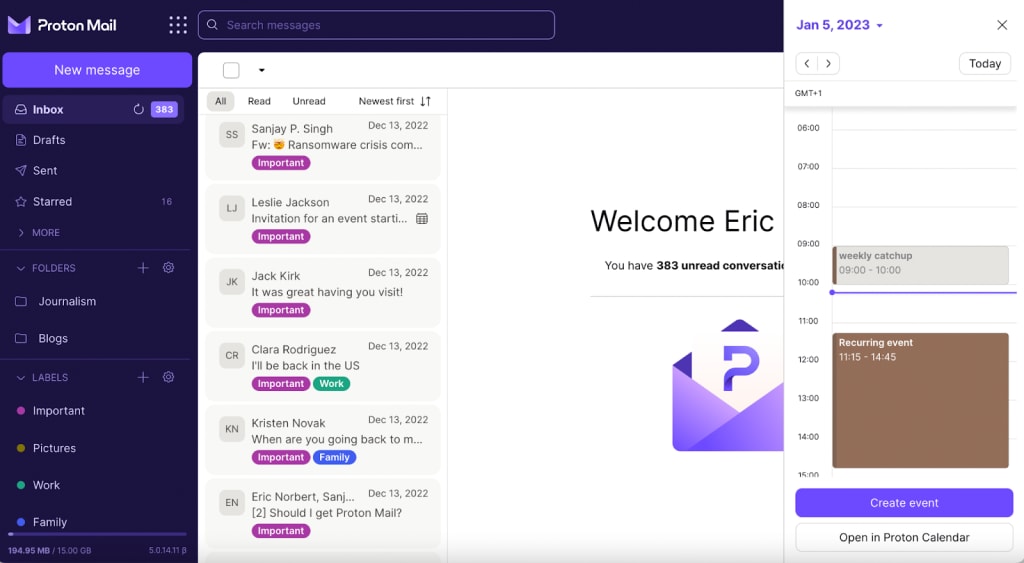
Task: Open Should I get Proton Mail conversation
Action: pyautogui.click(x=323, y=513)
